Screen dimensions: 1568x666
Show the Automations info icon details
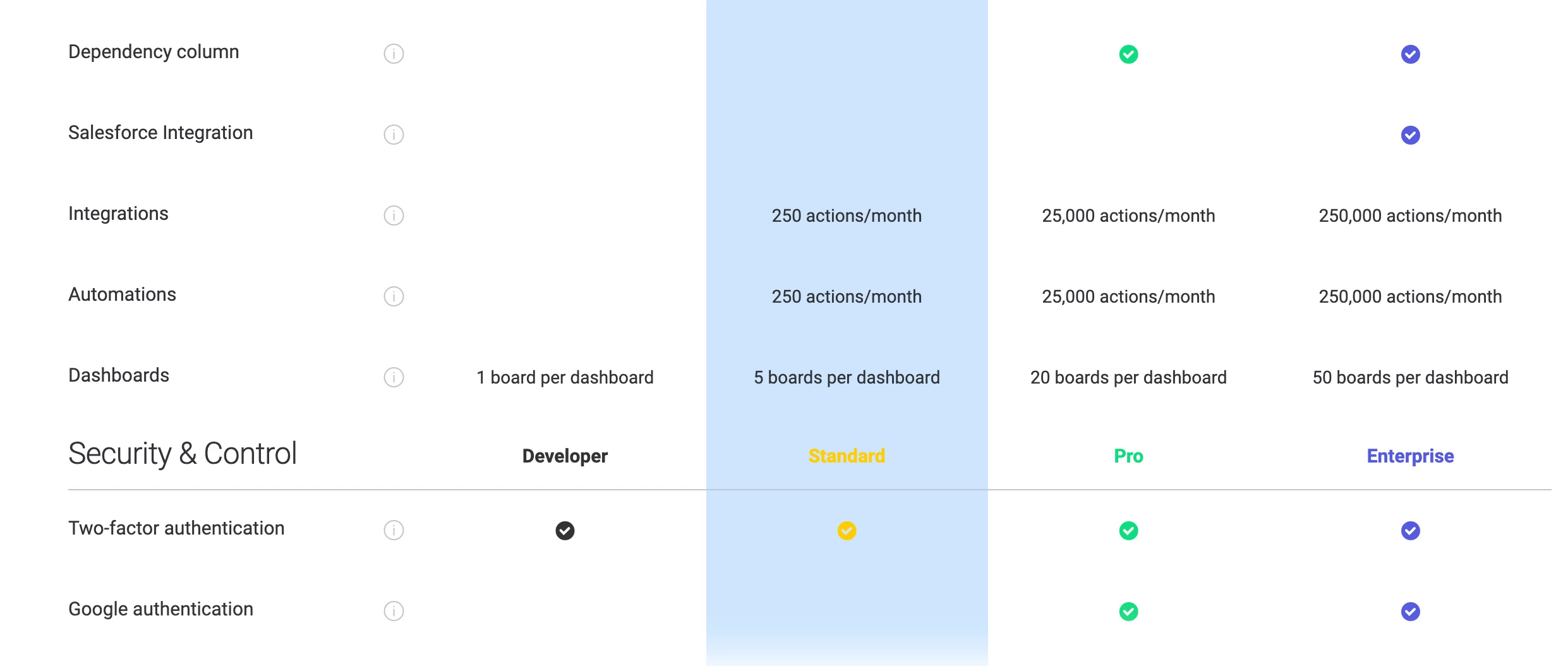tap(394, 296)
